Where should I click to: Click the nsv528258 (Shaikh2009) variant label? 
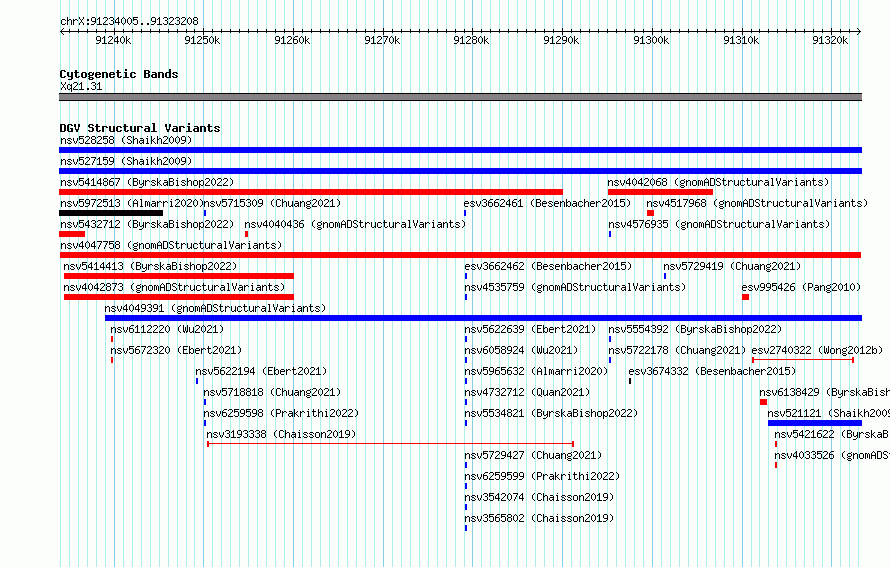click(x=126, y=140)
